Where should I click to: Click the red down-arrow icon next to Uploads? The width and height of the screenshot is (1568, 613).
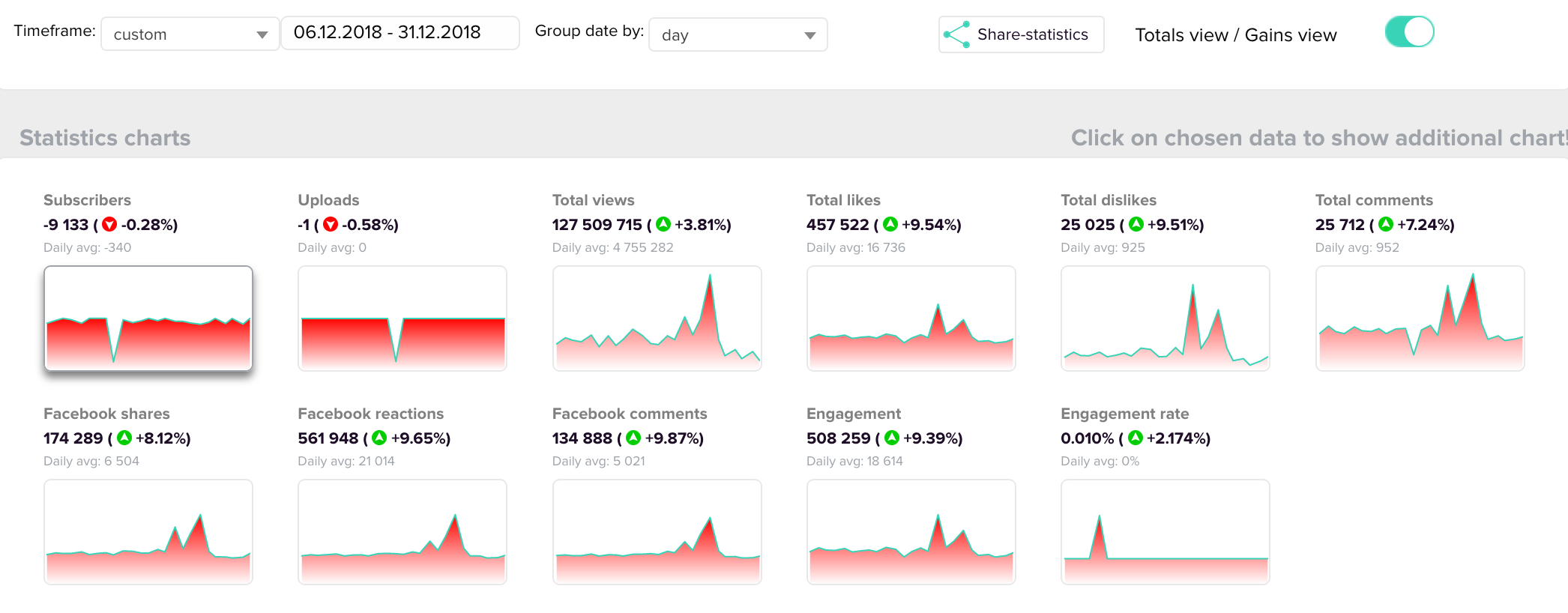tap(331, 224)
